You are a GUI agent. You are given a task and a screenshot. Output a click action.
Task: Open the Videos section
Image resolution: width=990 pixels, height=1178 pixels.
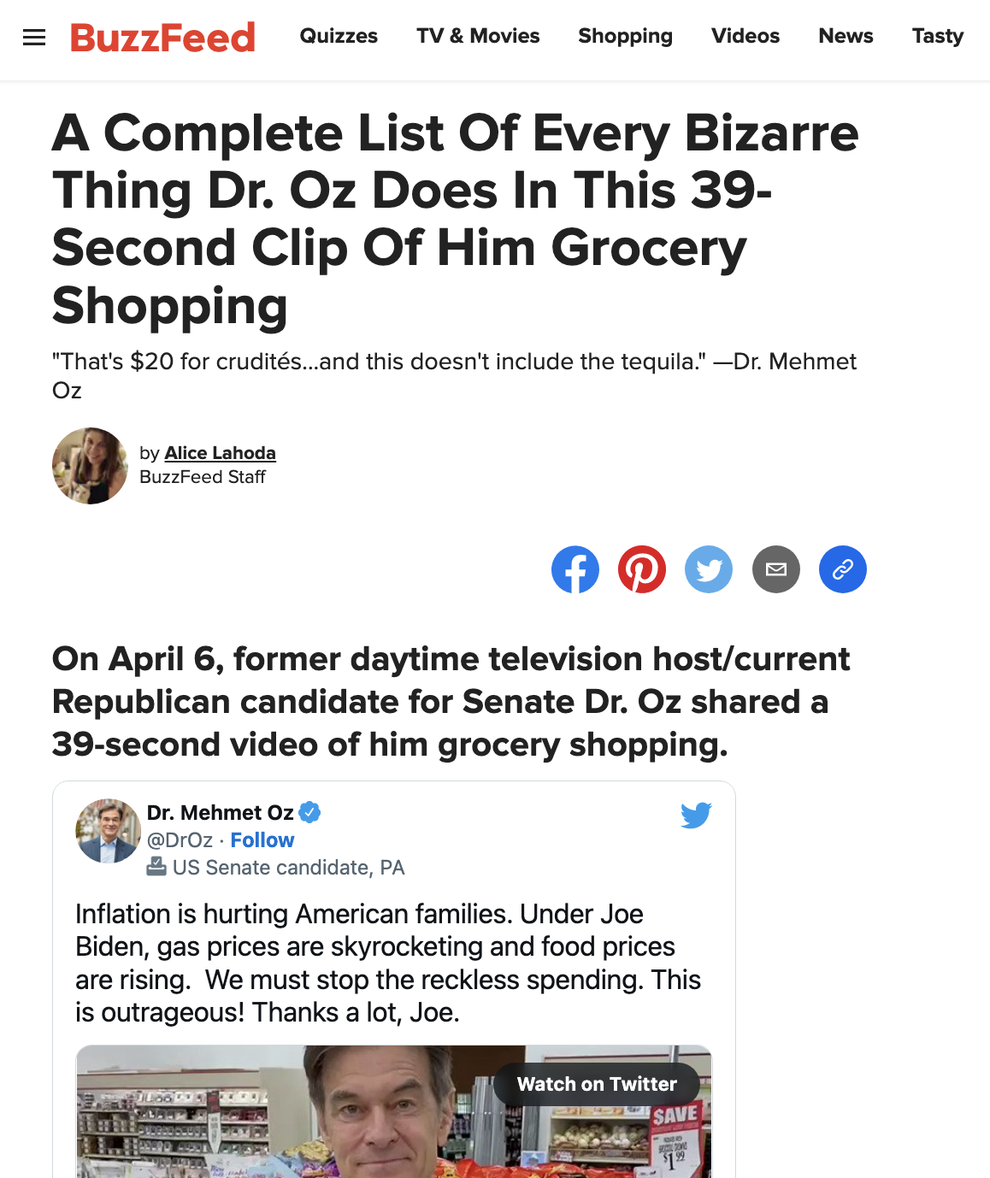tap(745, 36)
